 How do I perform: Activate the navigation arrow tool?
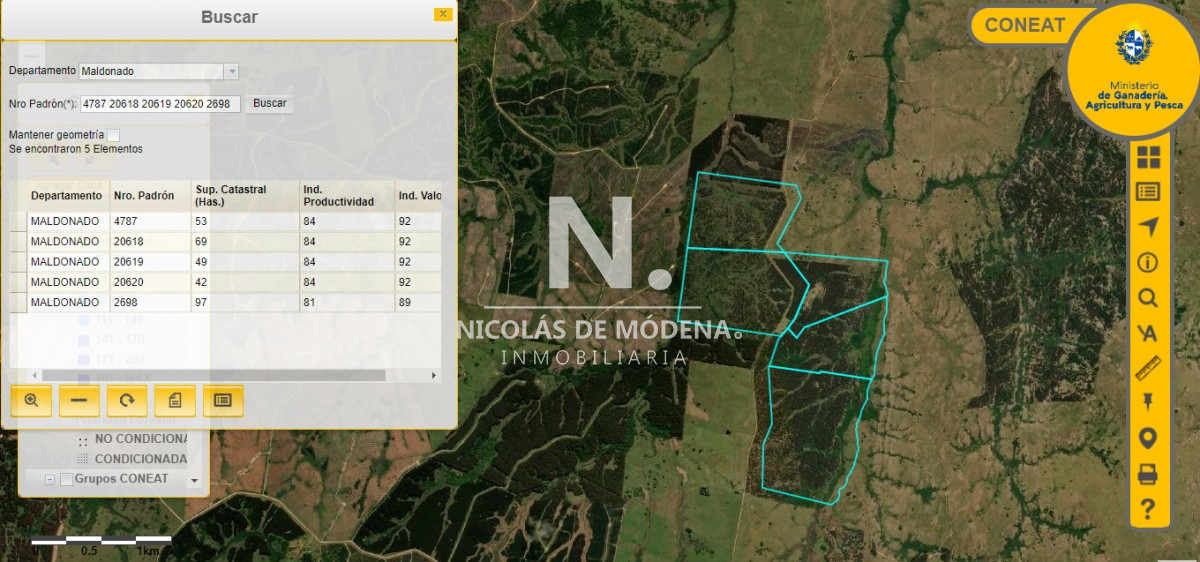(1148, 227)
